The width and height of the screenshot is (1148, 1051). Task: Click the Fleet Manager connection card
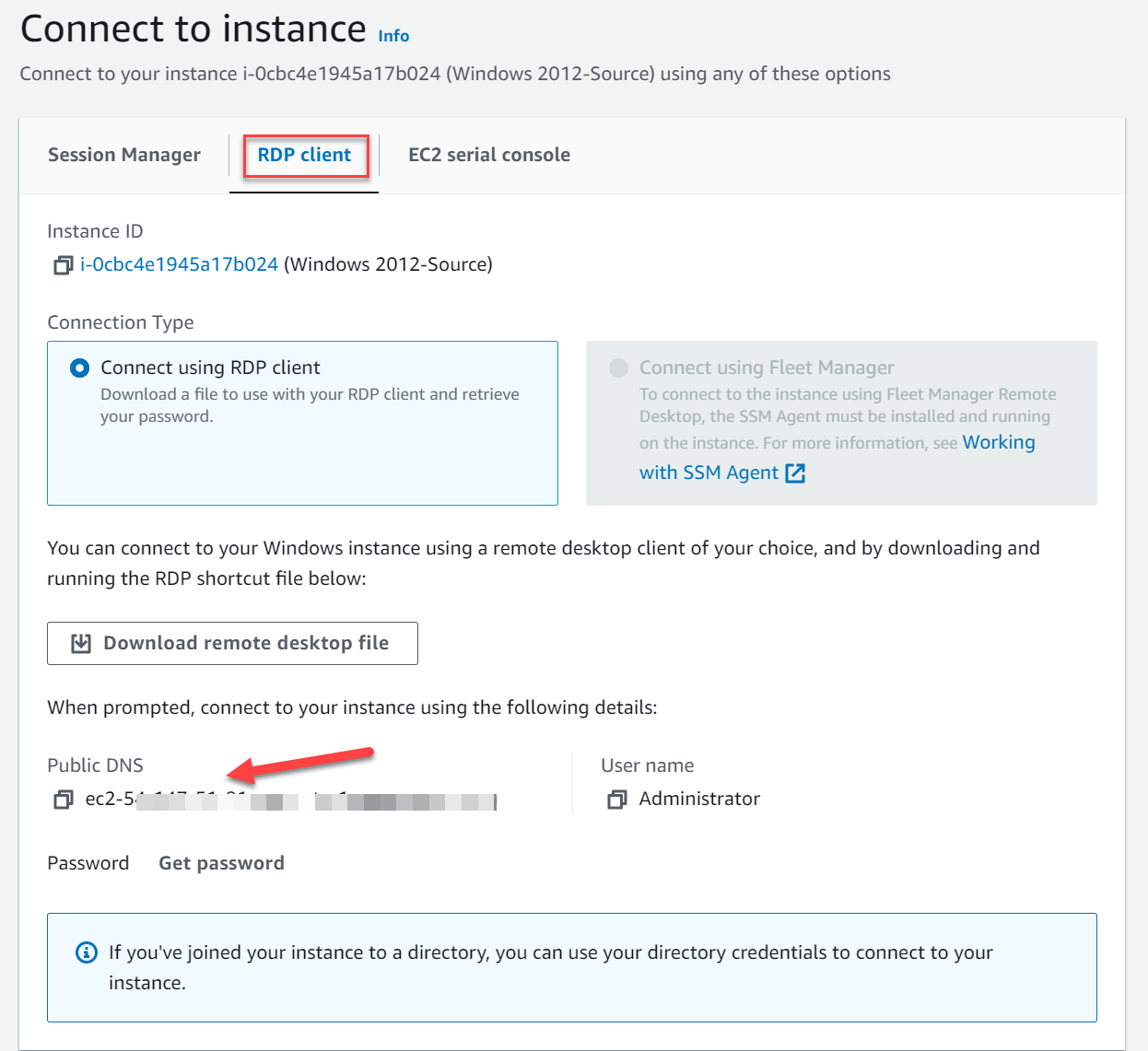tap(840, 424)
